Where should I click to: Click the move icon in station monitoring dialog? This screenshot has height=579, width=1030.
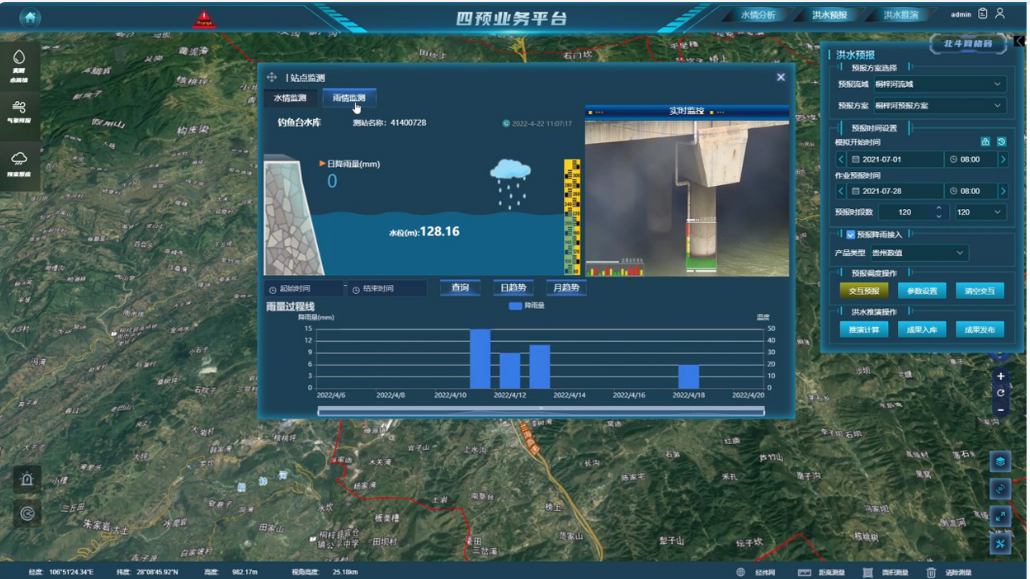tap(271, 78)
